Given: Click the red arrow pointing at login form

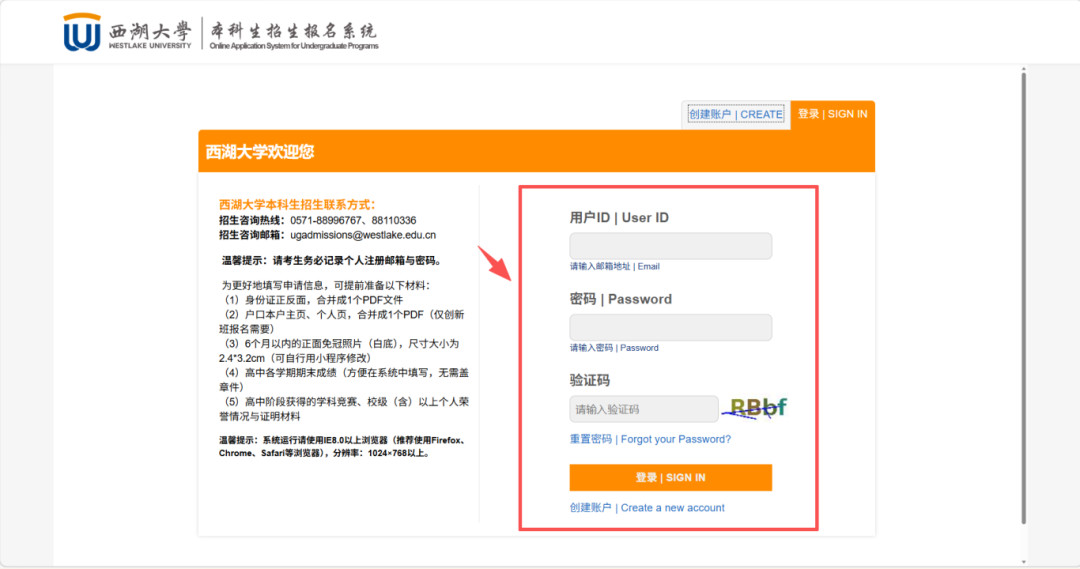Looking at the screenshot, I should click(496, 266).
